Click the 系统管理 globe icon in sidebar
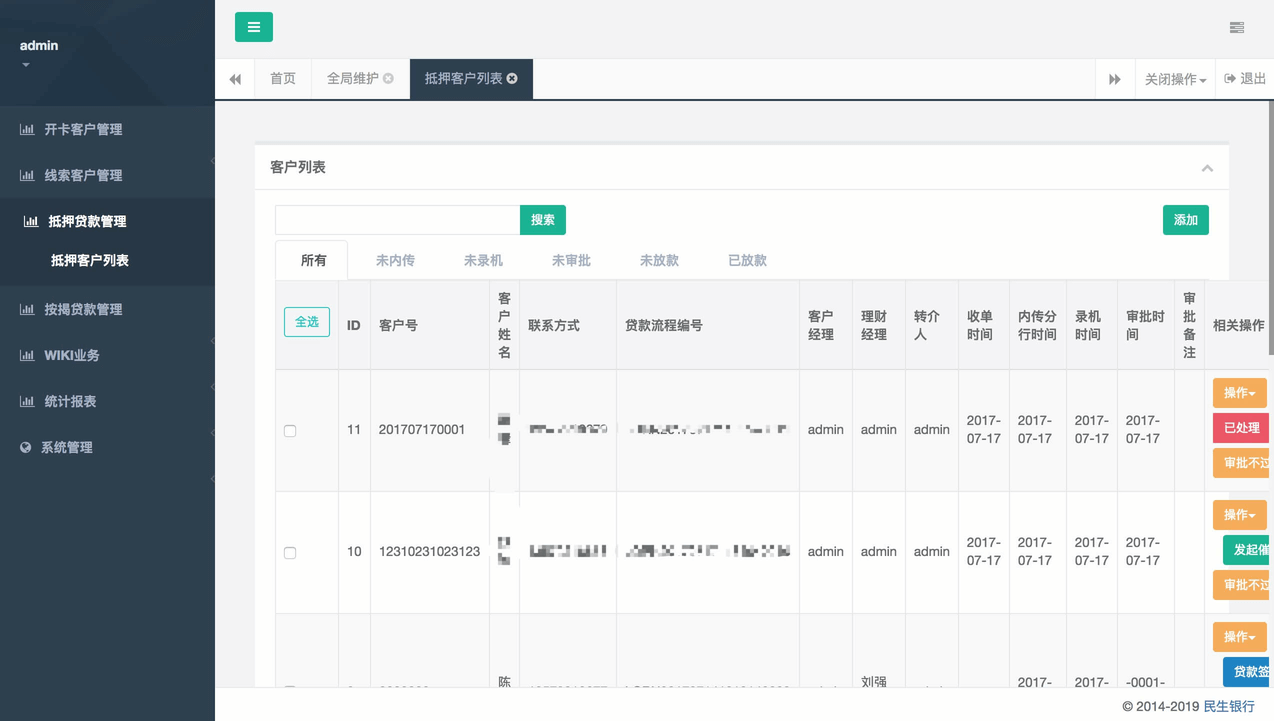 26,447
